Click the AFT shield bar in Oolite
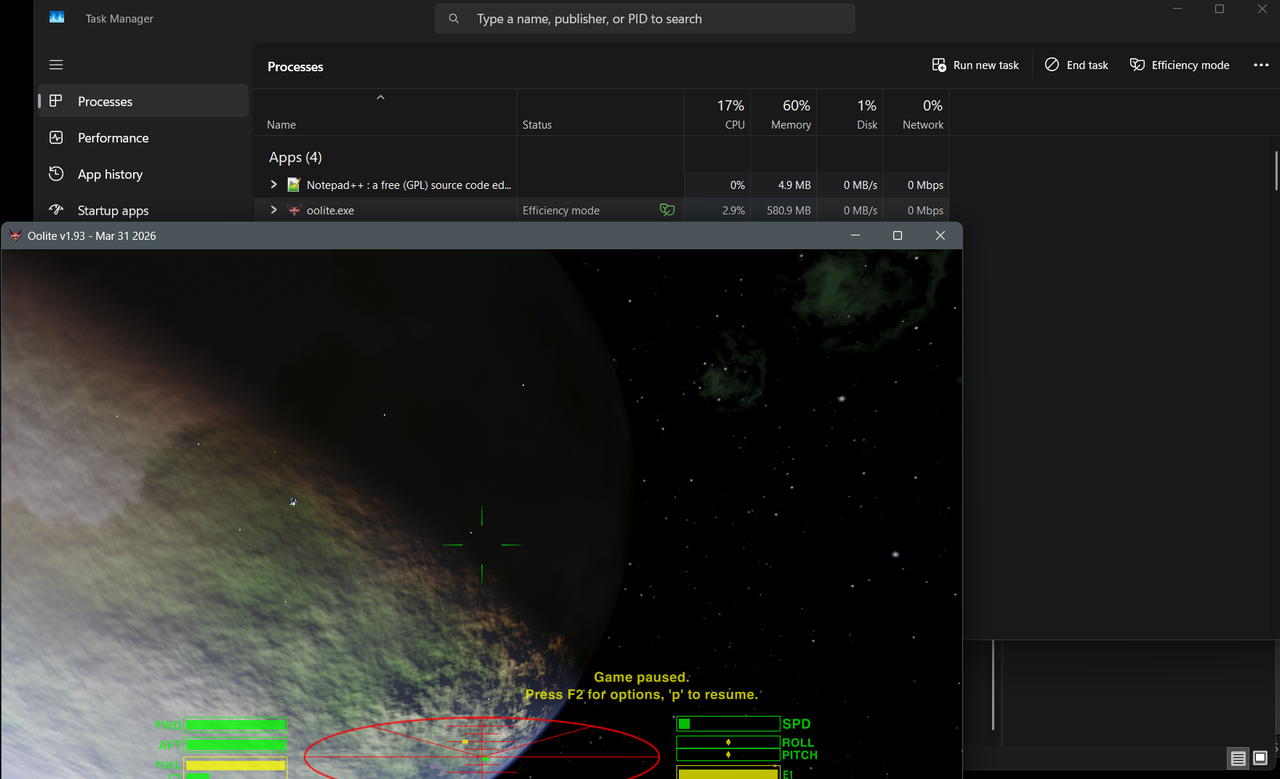The height and width of the screenshot is (779, 1280). 235,745
